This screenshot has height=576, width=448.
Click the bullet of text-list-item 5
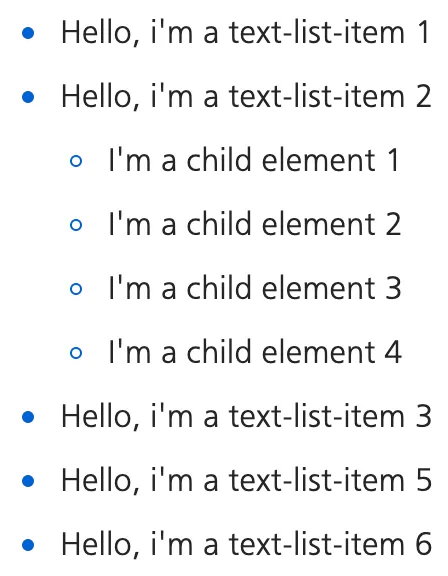[x=28, y=481]
